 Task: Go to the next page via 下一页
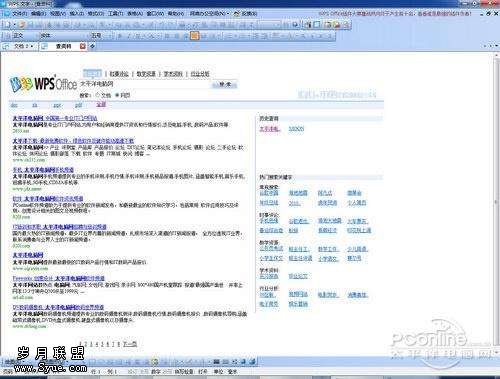[x=130, y=344]
